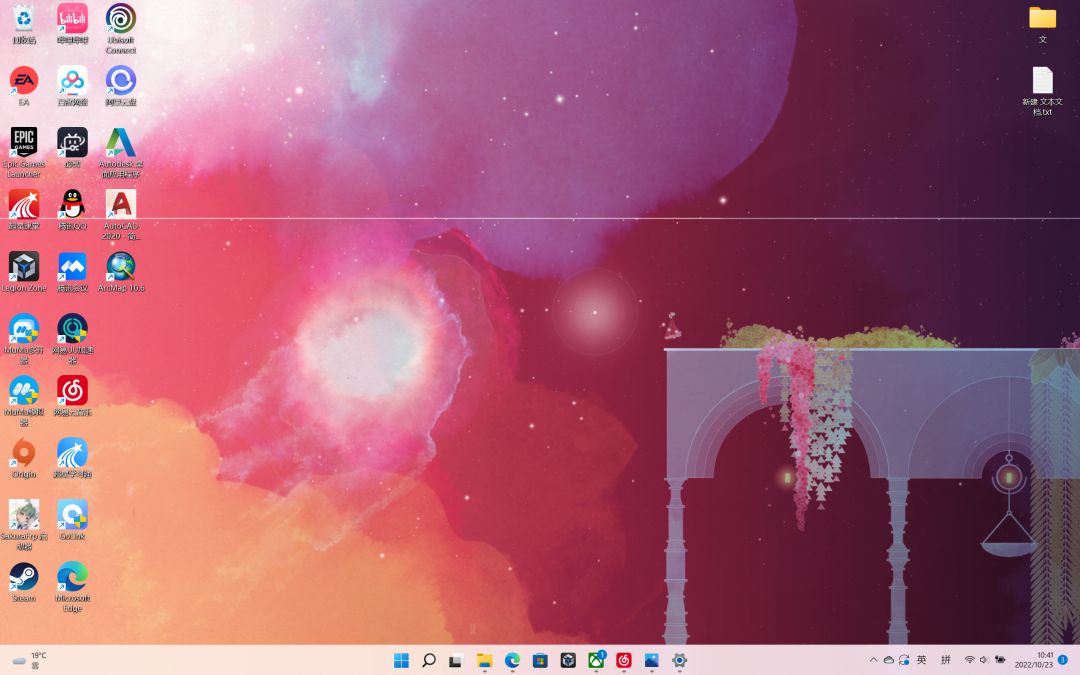Open the Steam desktop shortcut

(24, 581)
